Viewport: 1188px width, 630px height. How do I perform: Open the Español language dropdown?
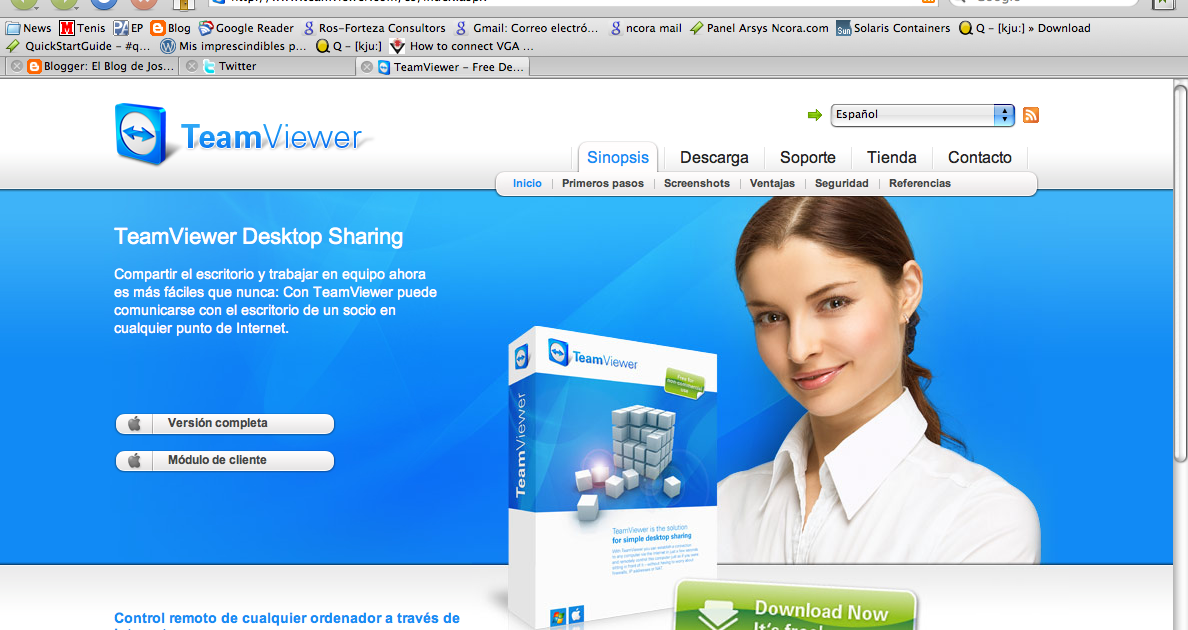pos(922,115)
